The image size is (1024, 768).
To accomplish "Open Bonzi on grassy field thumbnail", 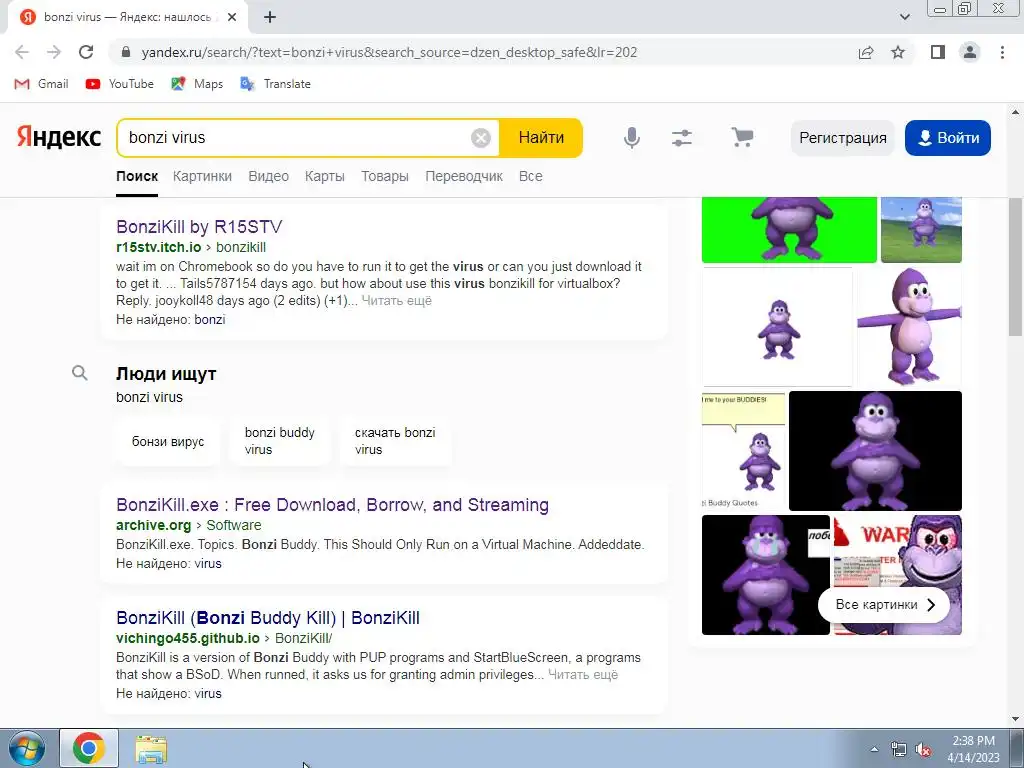I will coord(921,230).
